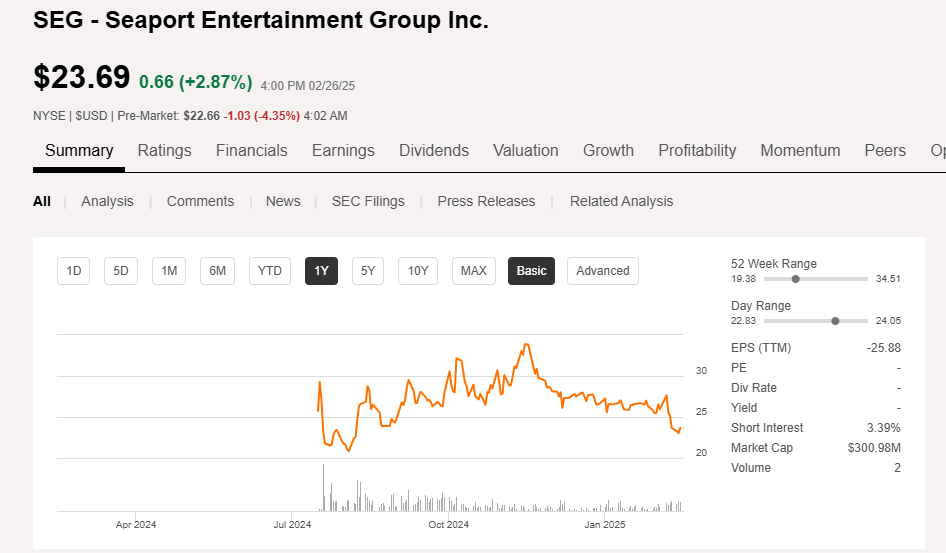This screenshot has width=946, height=553.
Task: Click the Jan 2025 axis label
Action: [605, 525]
